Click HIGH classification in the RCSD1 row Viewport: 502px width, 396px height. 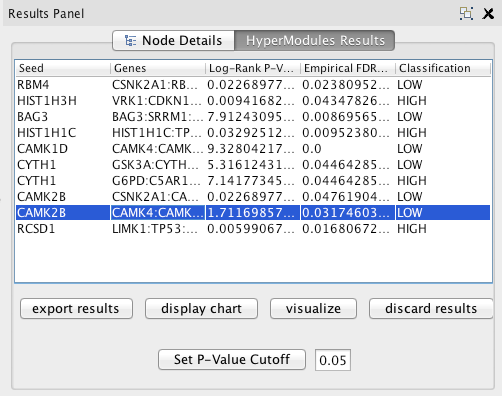point(443,229)
